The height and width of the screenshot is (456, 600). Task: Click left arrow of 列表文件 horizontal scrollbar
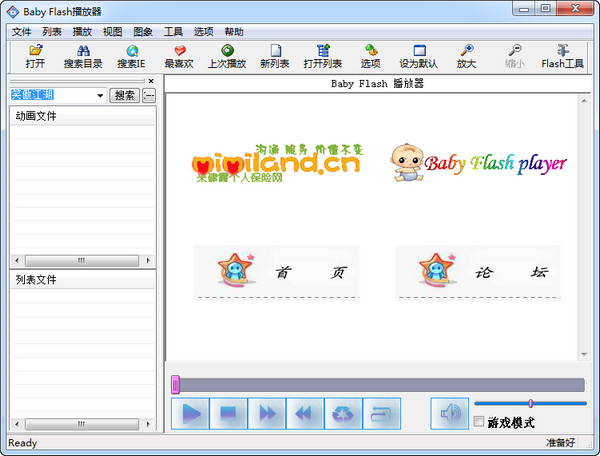coord(16,424)
